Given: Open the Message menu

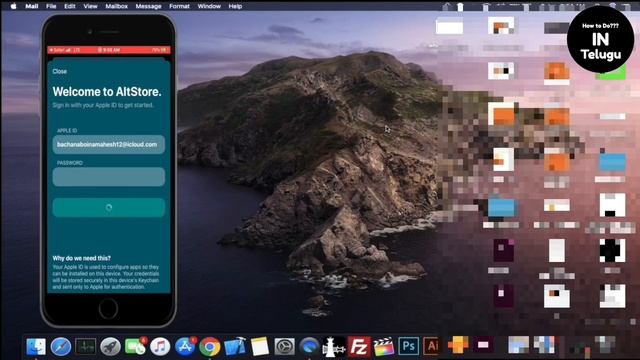Looking at the screenshot, I should 148,6.
